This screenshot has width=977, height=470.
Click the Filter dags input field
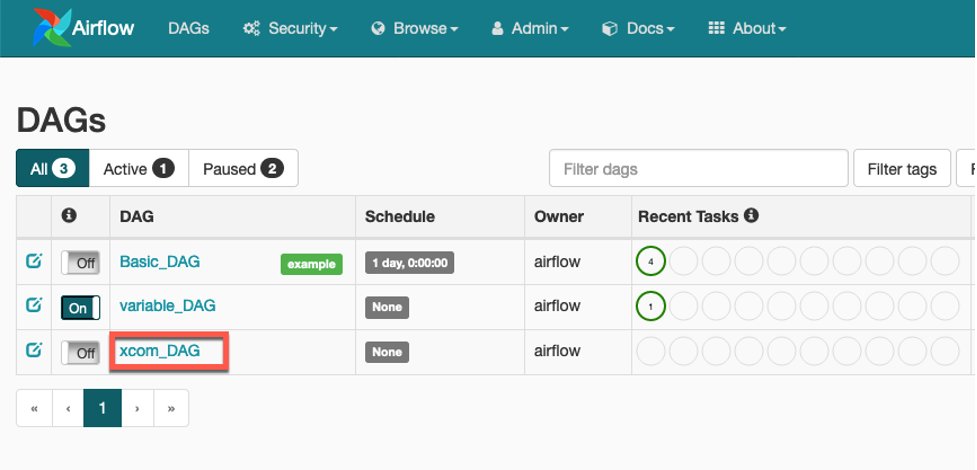point(698,169)
